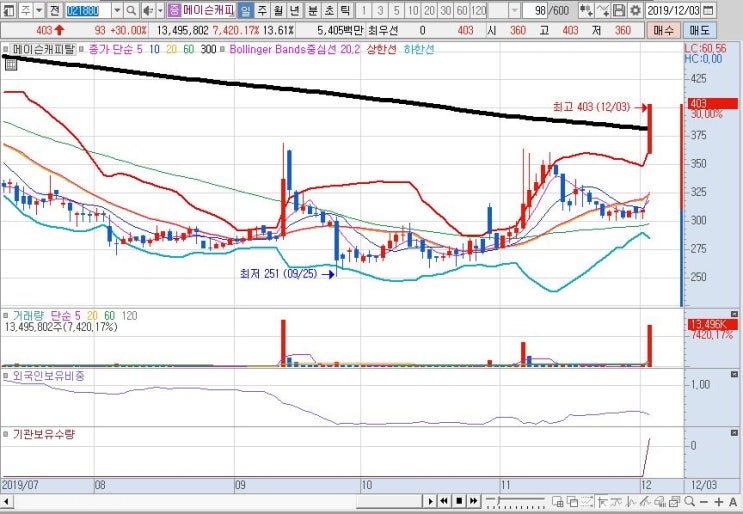The width and height of the screenshot is (743, 514).
Task: Click the 하한선 lower band legend label
Action: pyautogui.click(x=418, y=49)
